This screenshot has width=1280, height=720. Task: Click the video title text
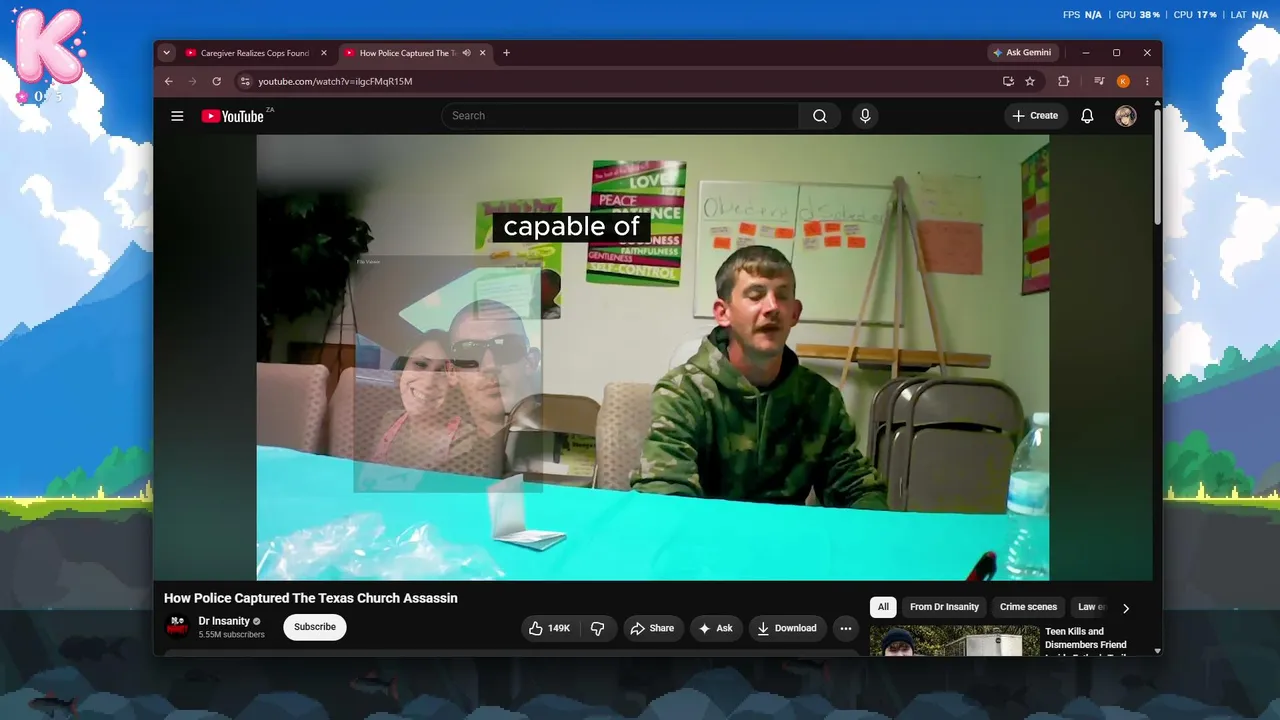pos(311,598)
